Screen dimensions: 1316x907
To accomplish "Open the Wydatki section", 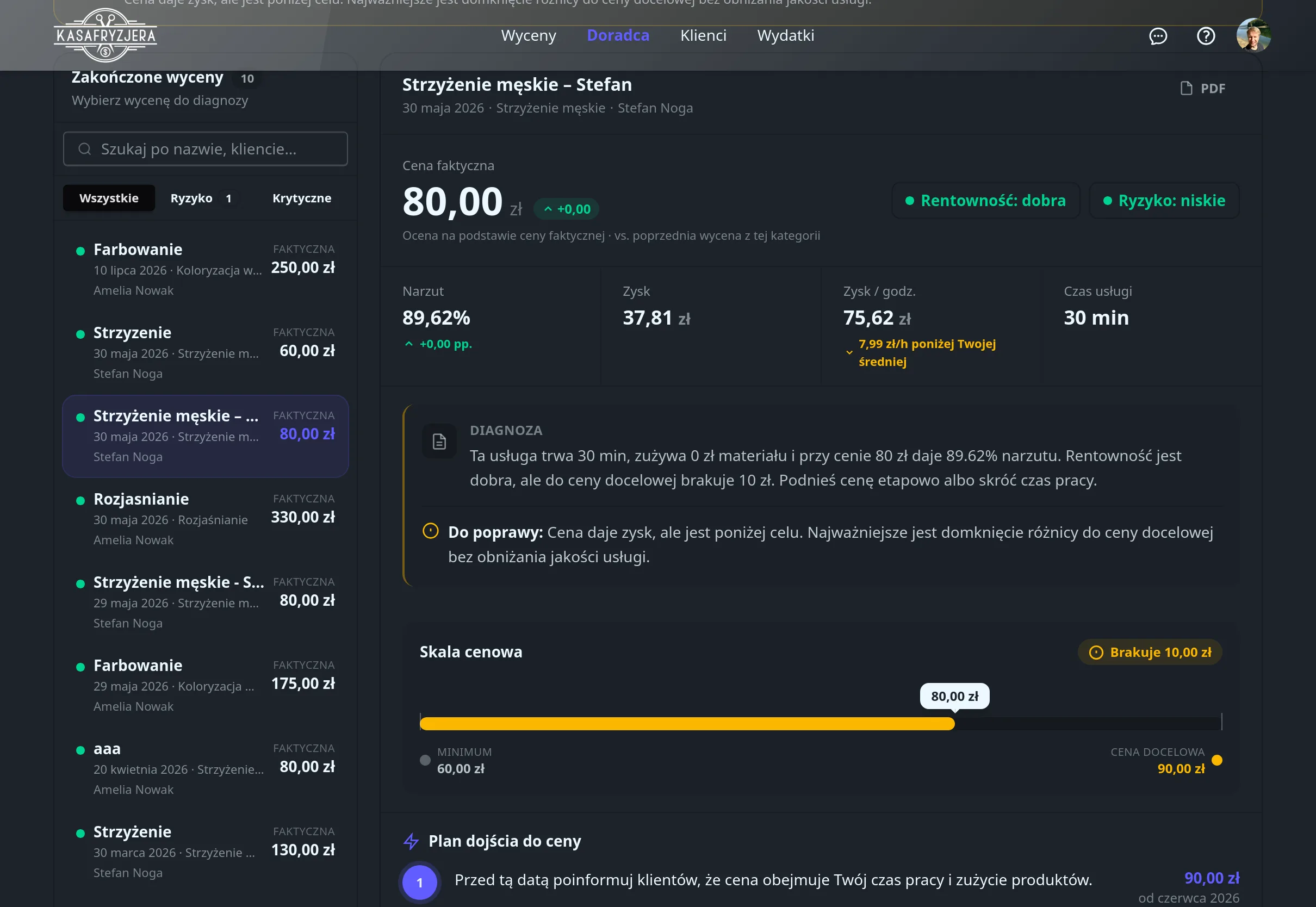I will [x=785, y=35].
